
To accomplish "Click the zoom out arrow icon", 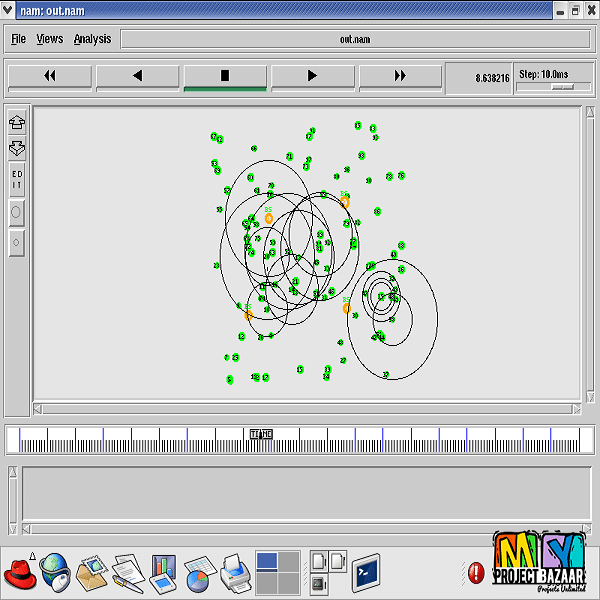I will [17, 148].
